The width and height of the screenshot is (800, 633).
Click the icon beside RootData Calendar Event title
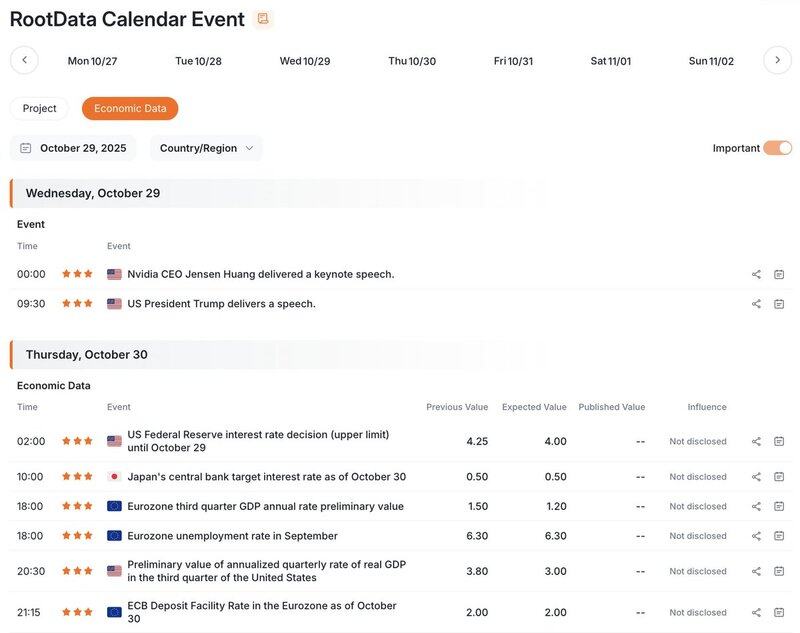point(263,19)
